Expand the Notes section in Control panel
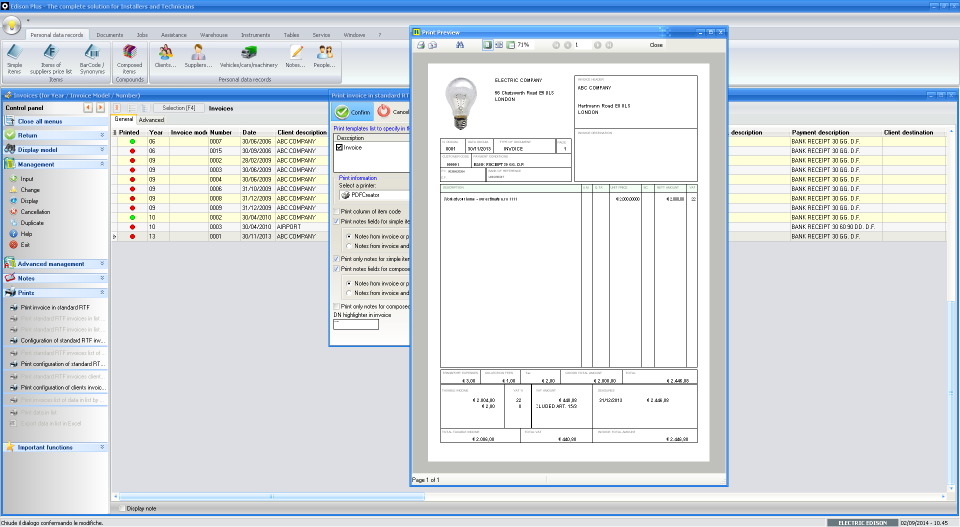960x527 pixels. (x=55, y=278)
